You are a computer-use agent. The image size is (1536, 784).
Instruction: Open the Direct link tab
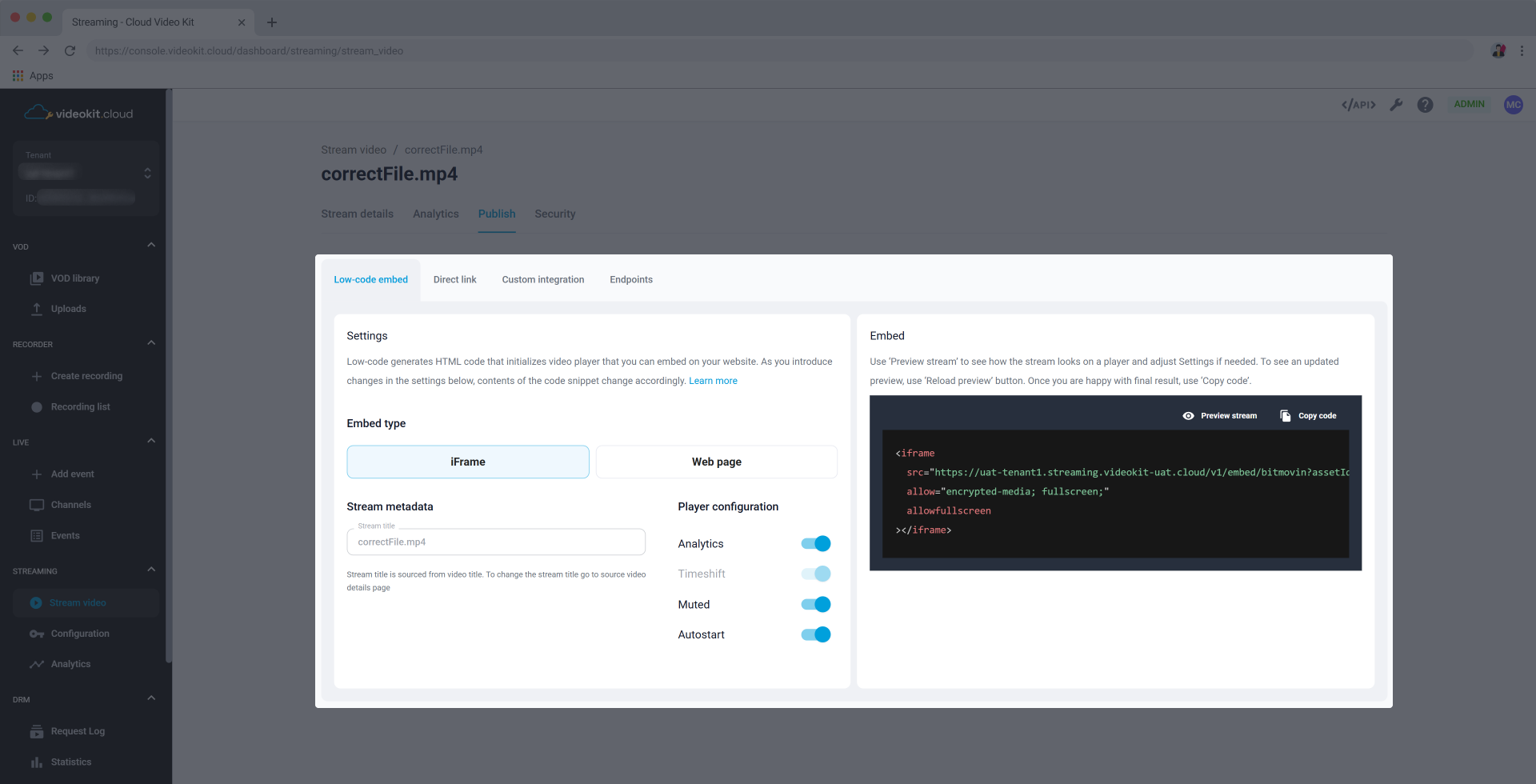(x=455, y=280)
